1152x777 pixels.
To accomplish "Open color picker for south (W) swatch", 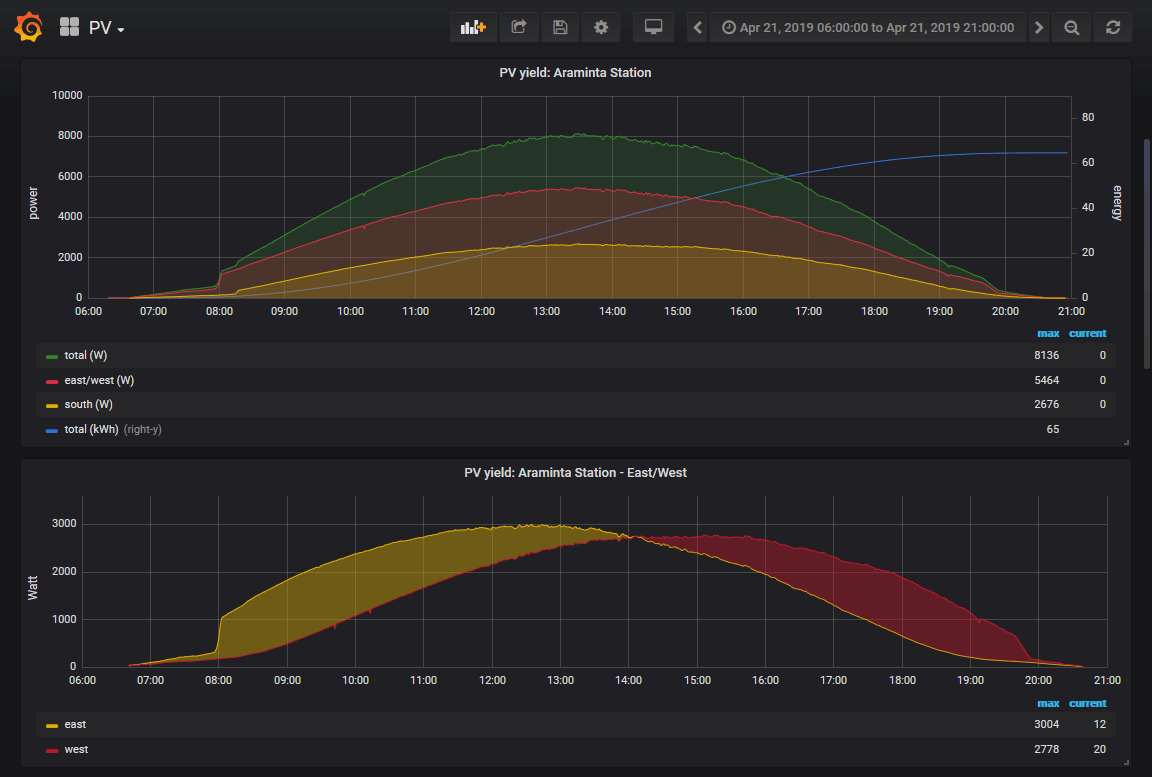I will [x=51, y=405].
